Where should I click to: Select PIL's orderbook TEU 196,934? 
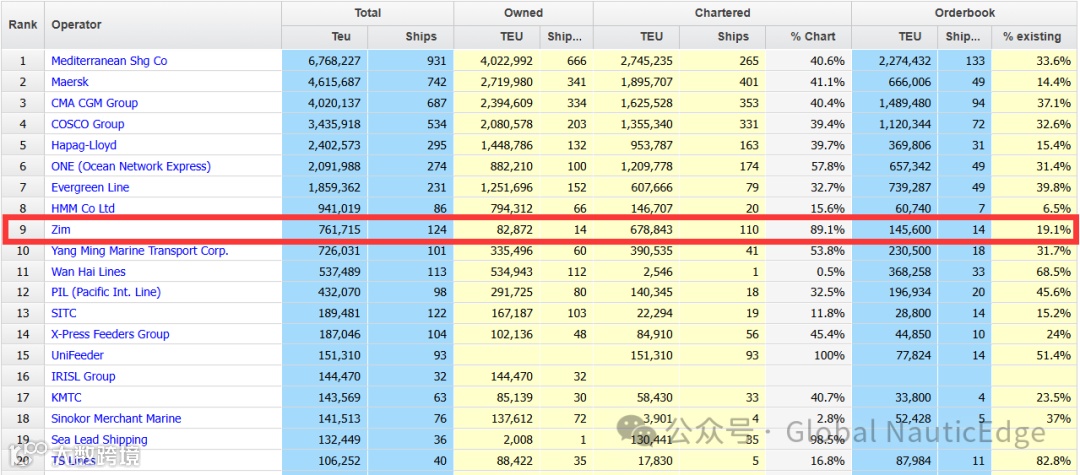click(895, 292)
